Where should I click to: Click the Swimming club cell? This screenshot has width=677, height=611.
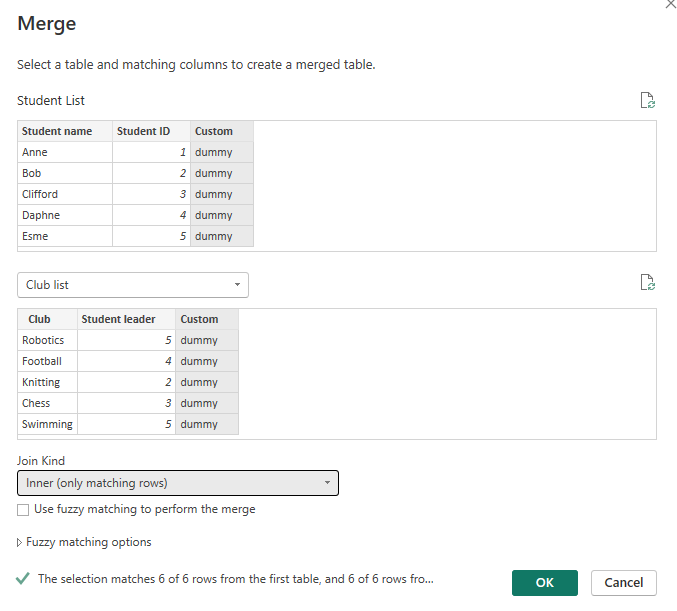47,424
